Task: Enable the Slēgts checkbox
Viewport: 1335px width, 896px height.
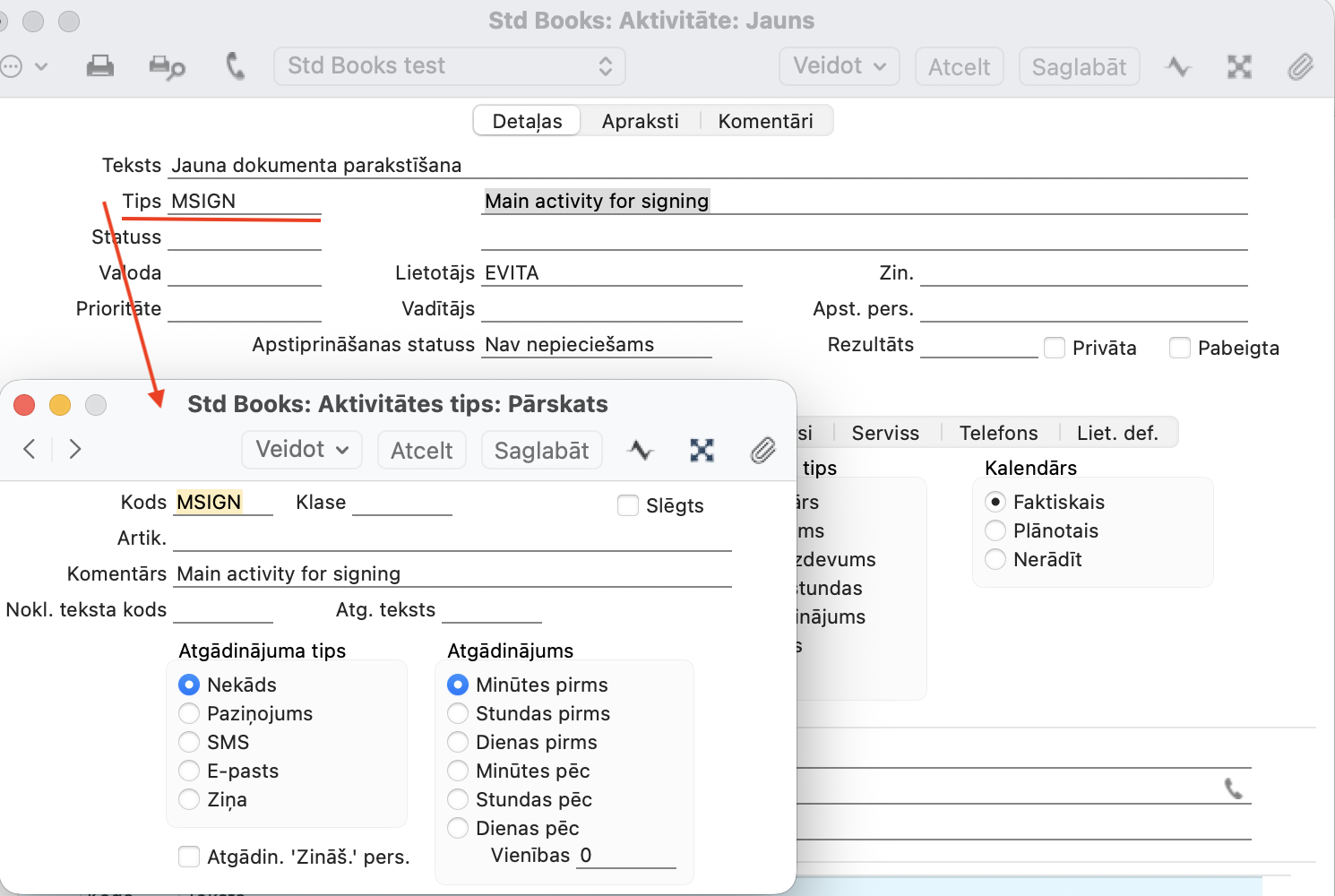Action: (x=628, y=505)
